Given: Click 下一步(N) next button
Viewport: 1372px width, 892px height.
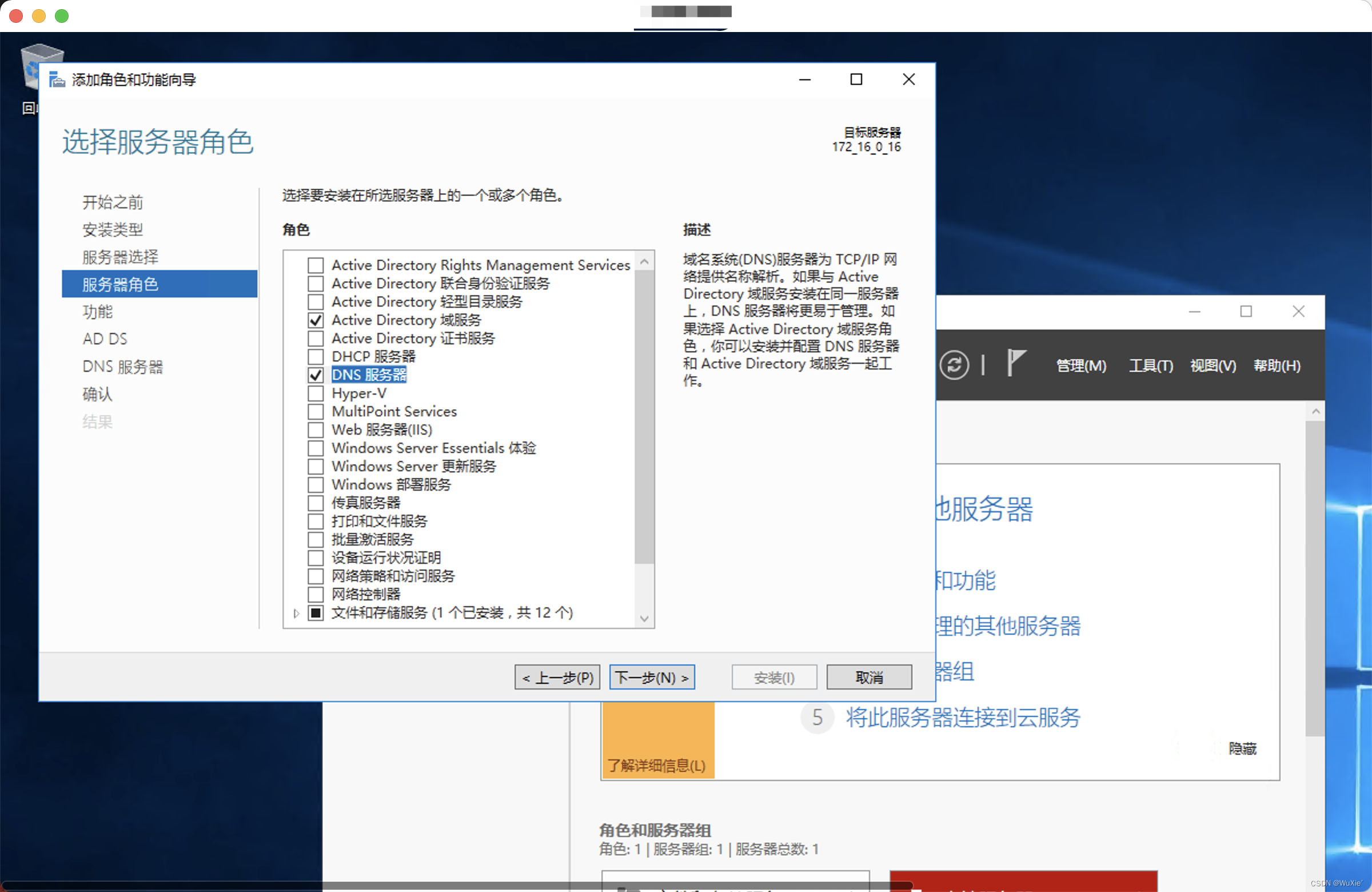Looking at the screenshot, I should (x=652, y=678).
